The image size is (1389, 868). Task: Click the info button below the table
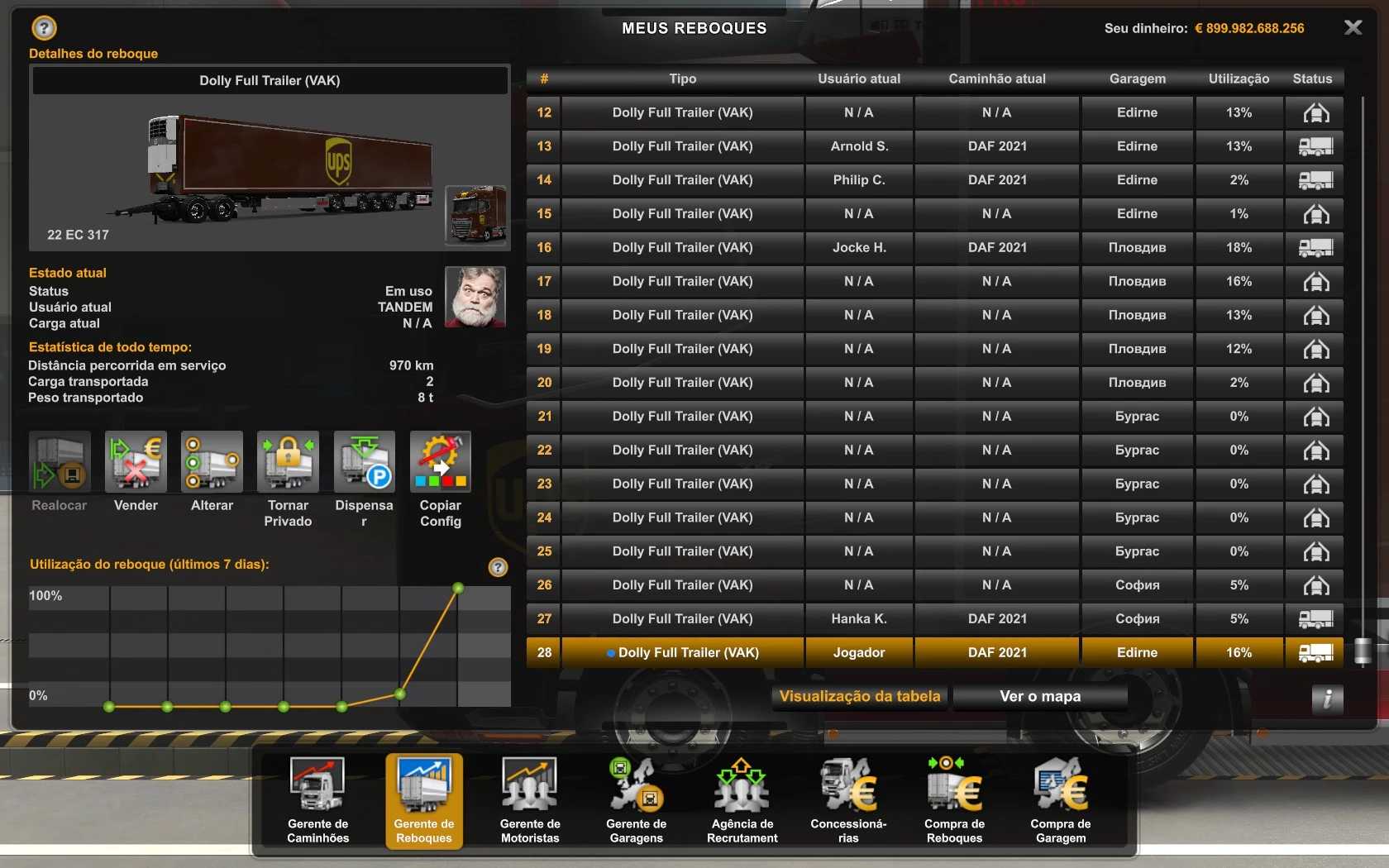(x=1326, y=699)
